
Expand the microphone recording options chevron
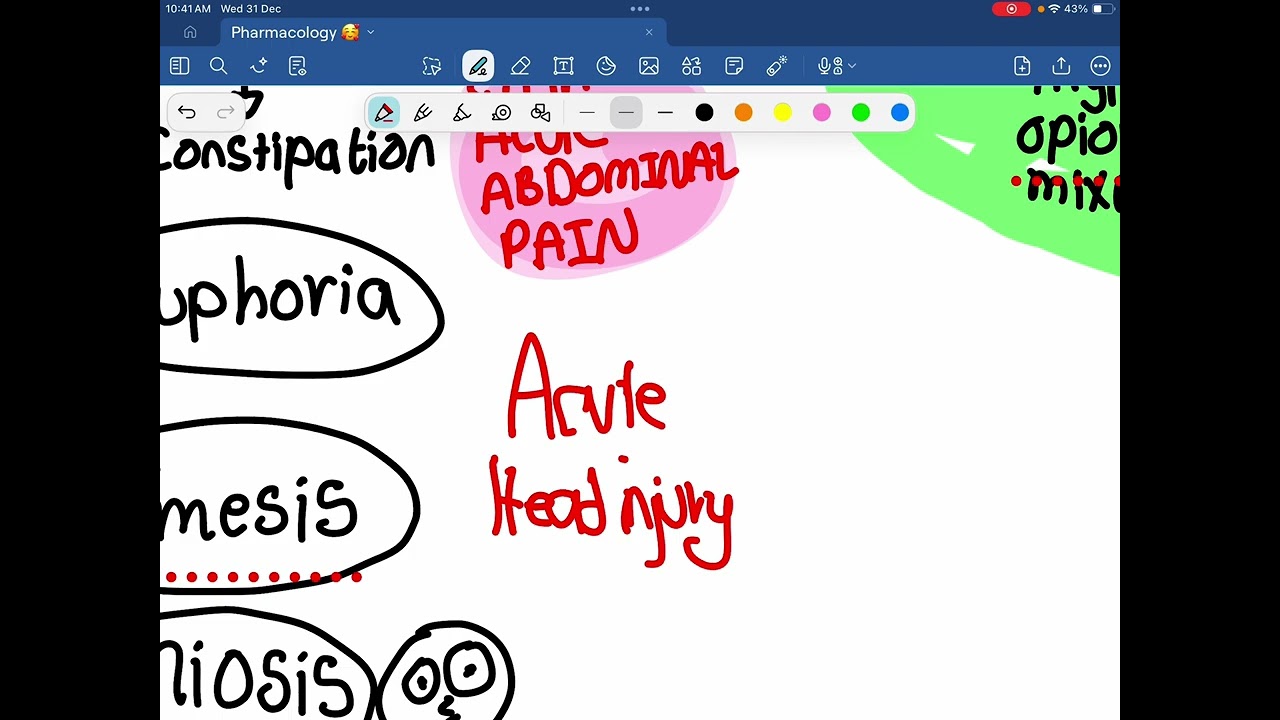click(x=852, y=66)
